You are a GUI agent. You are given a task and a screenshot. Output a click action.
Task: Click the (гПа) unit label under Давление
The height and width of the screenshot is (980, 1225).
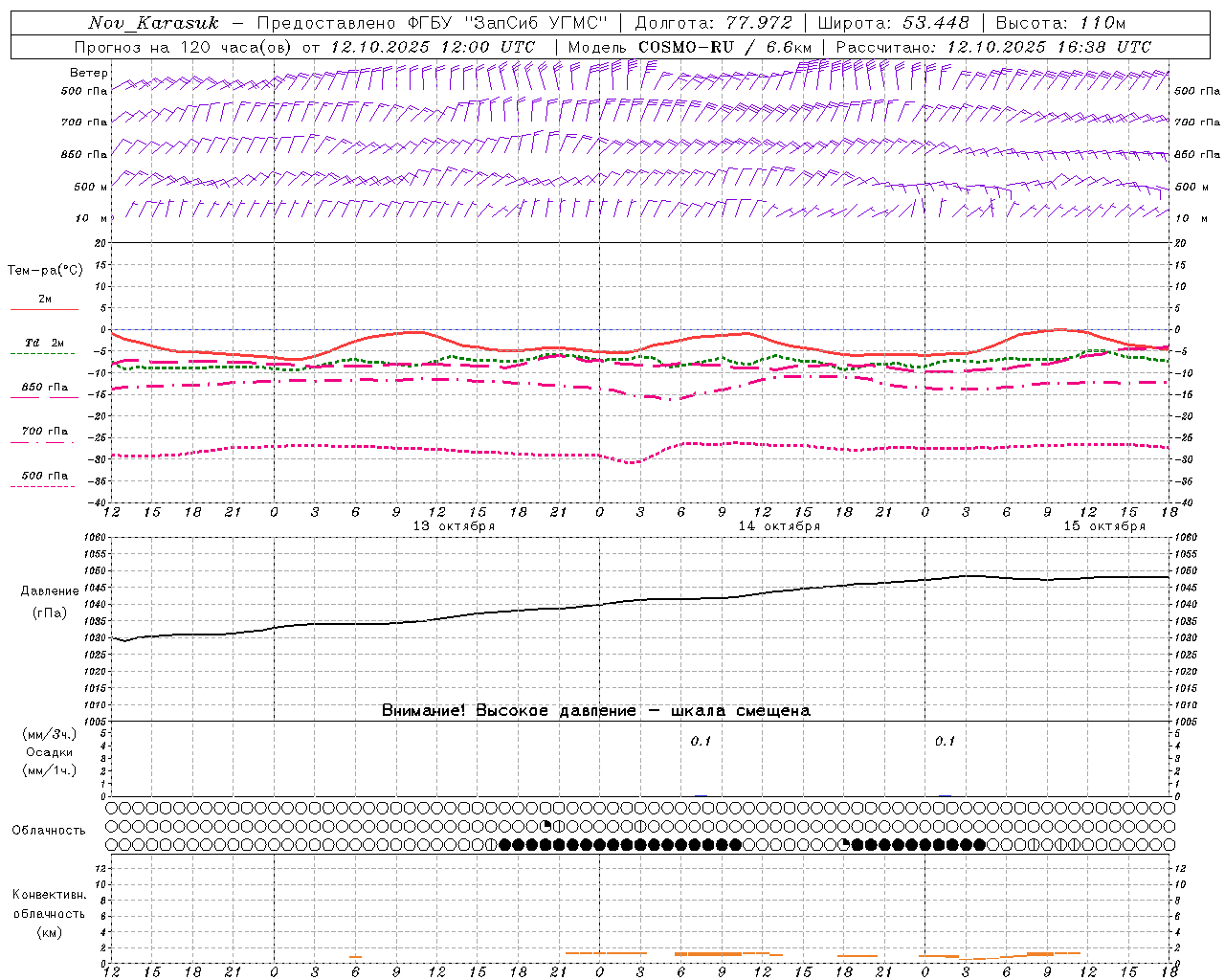point(50,613)
